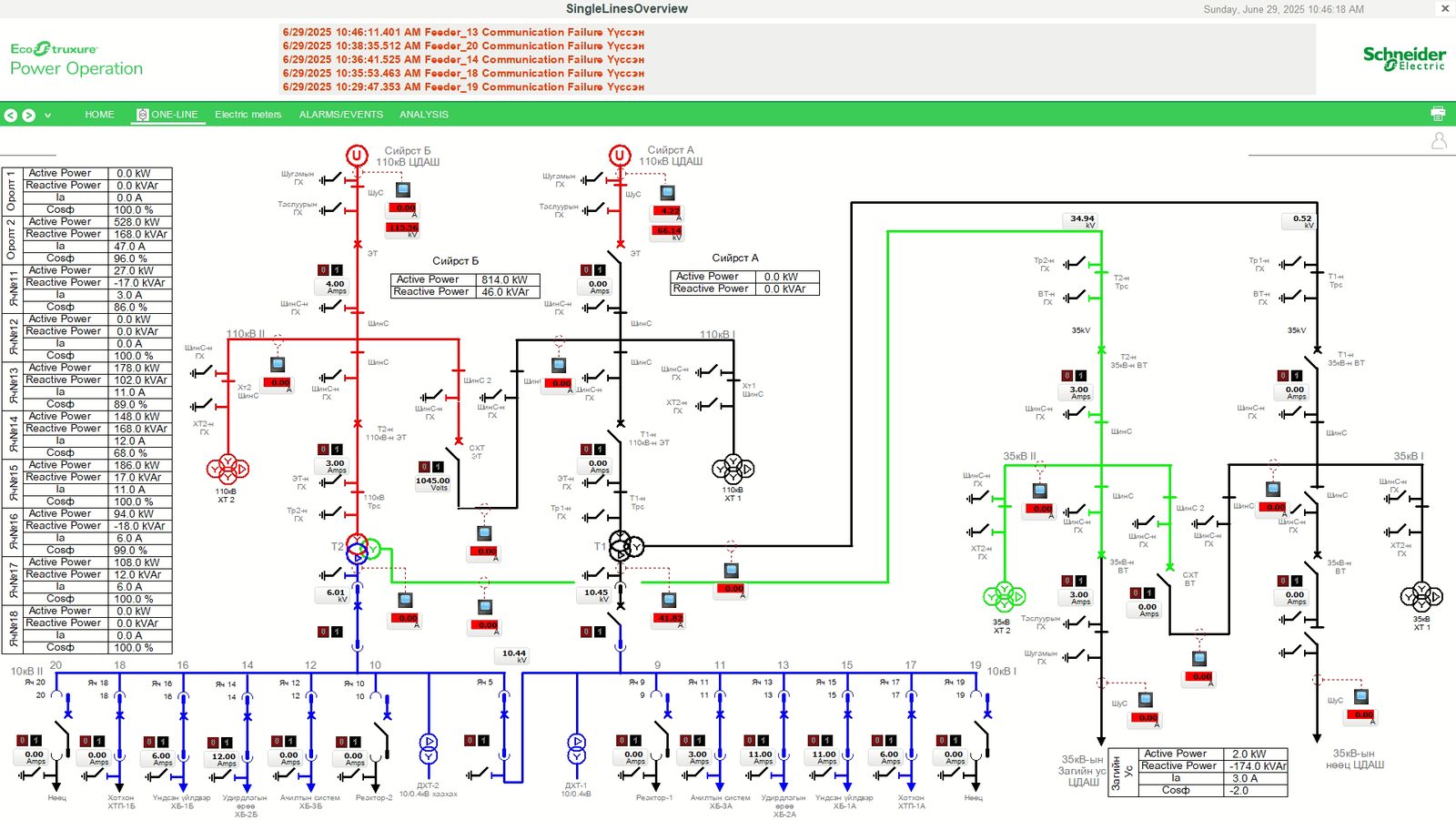Image resolution: width=1456 pixels, height=820 pixels.
Task: Click the ДХТ-2 10/0.4кВ transformer symbol
Action: [x=428, y=749]
